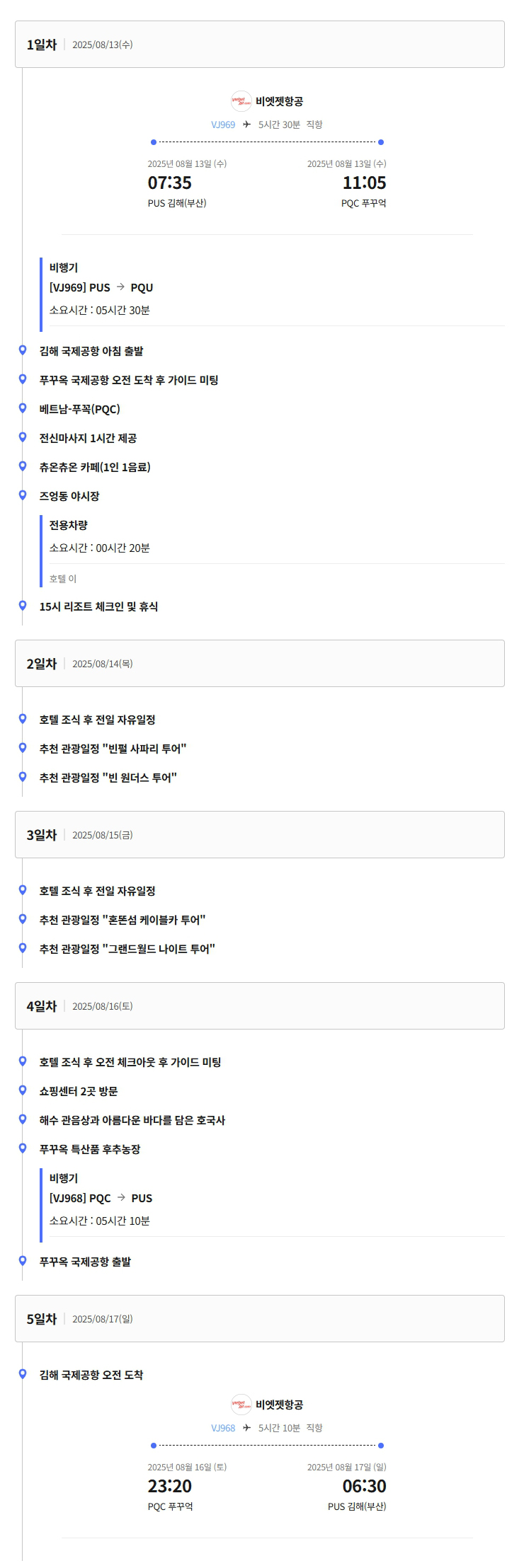Open the 4일차 2025/08/16 header
This screenshot has width=524, height=1568.
(x=260, y=1006)
